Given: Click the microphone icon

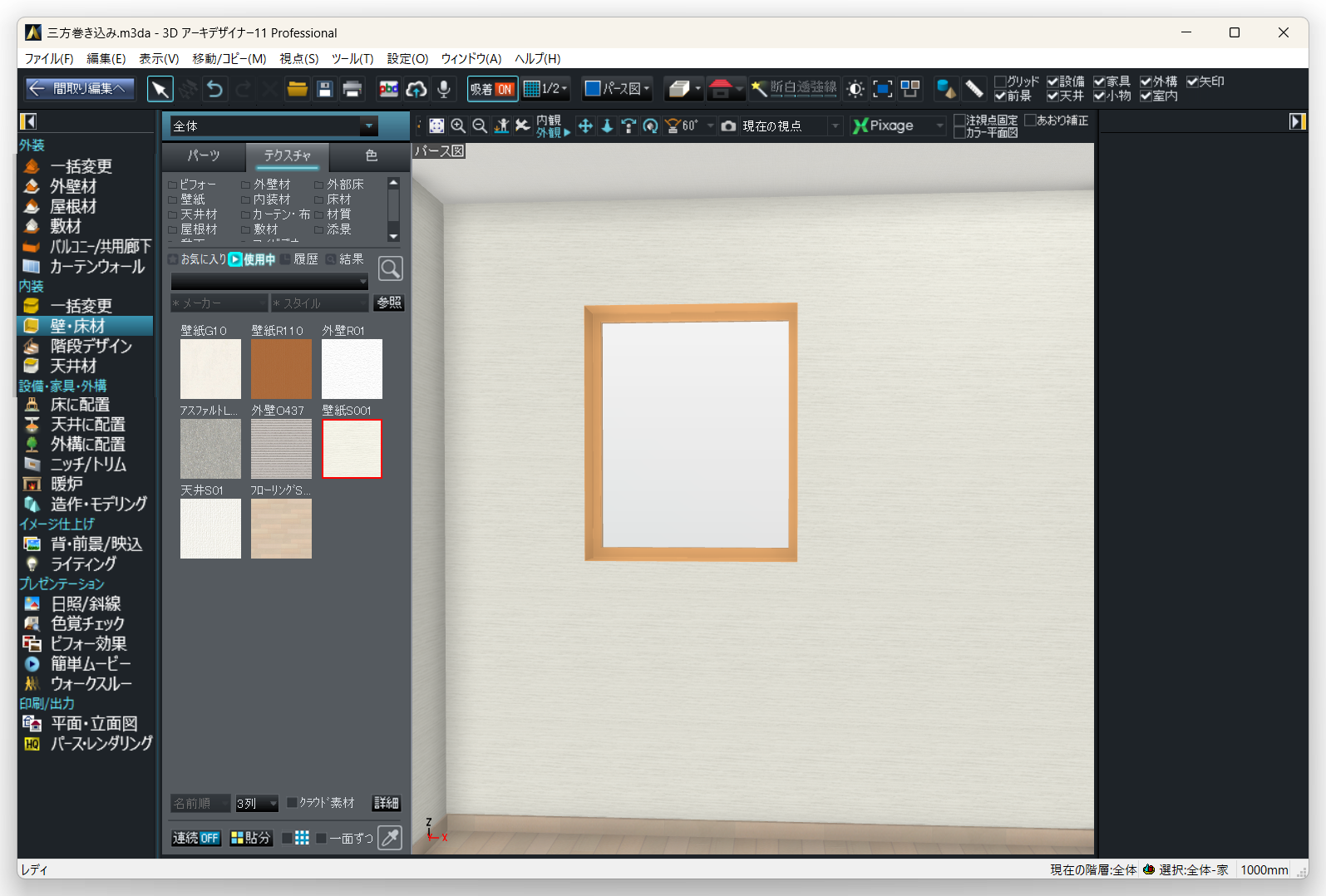Looking at the screenshot, I should [444, 89].
